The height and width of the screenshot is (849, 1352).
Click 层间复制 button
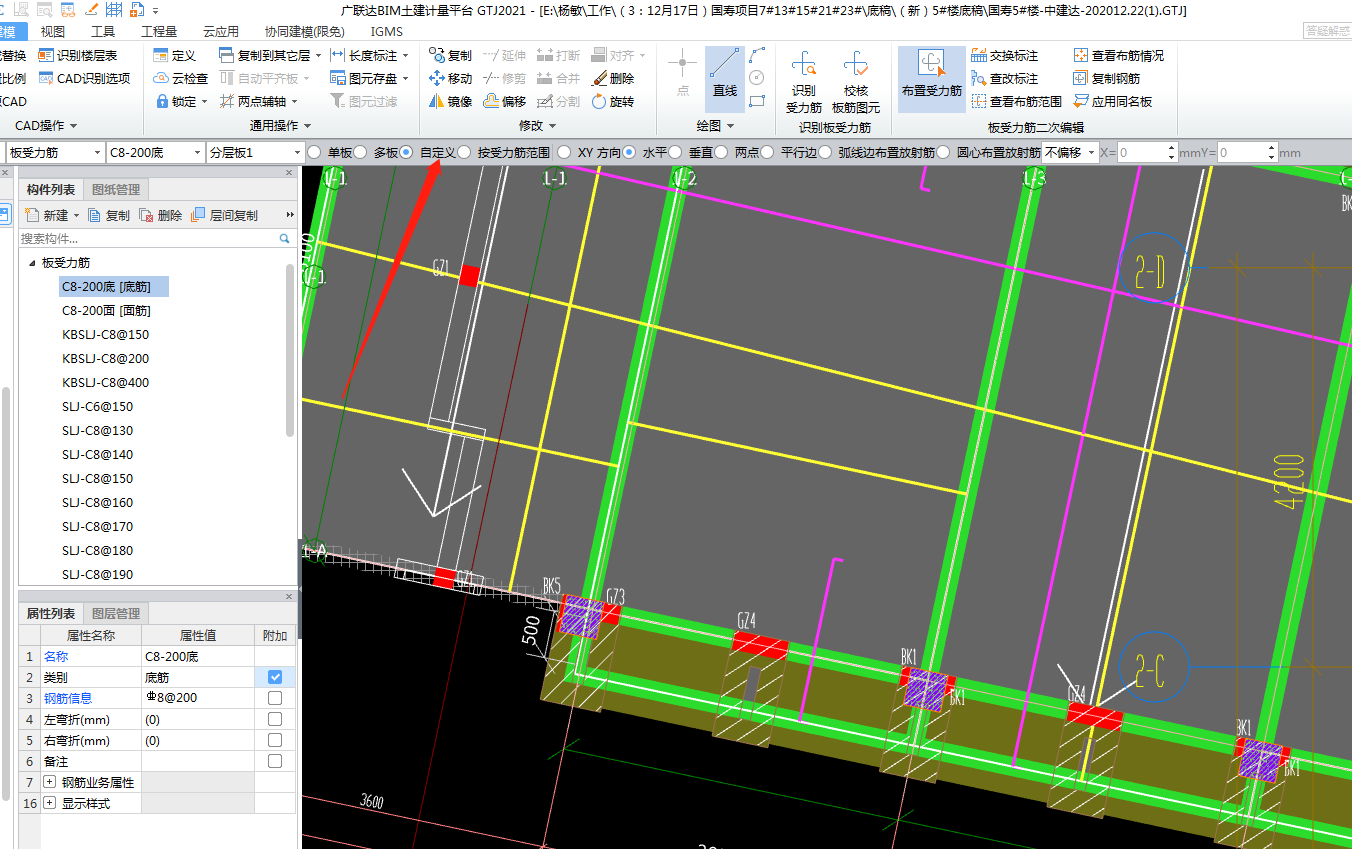click(x=223, y=215)
